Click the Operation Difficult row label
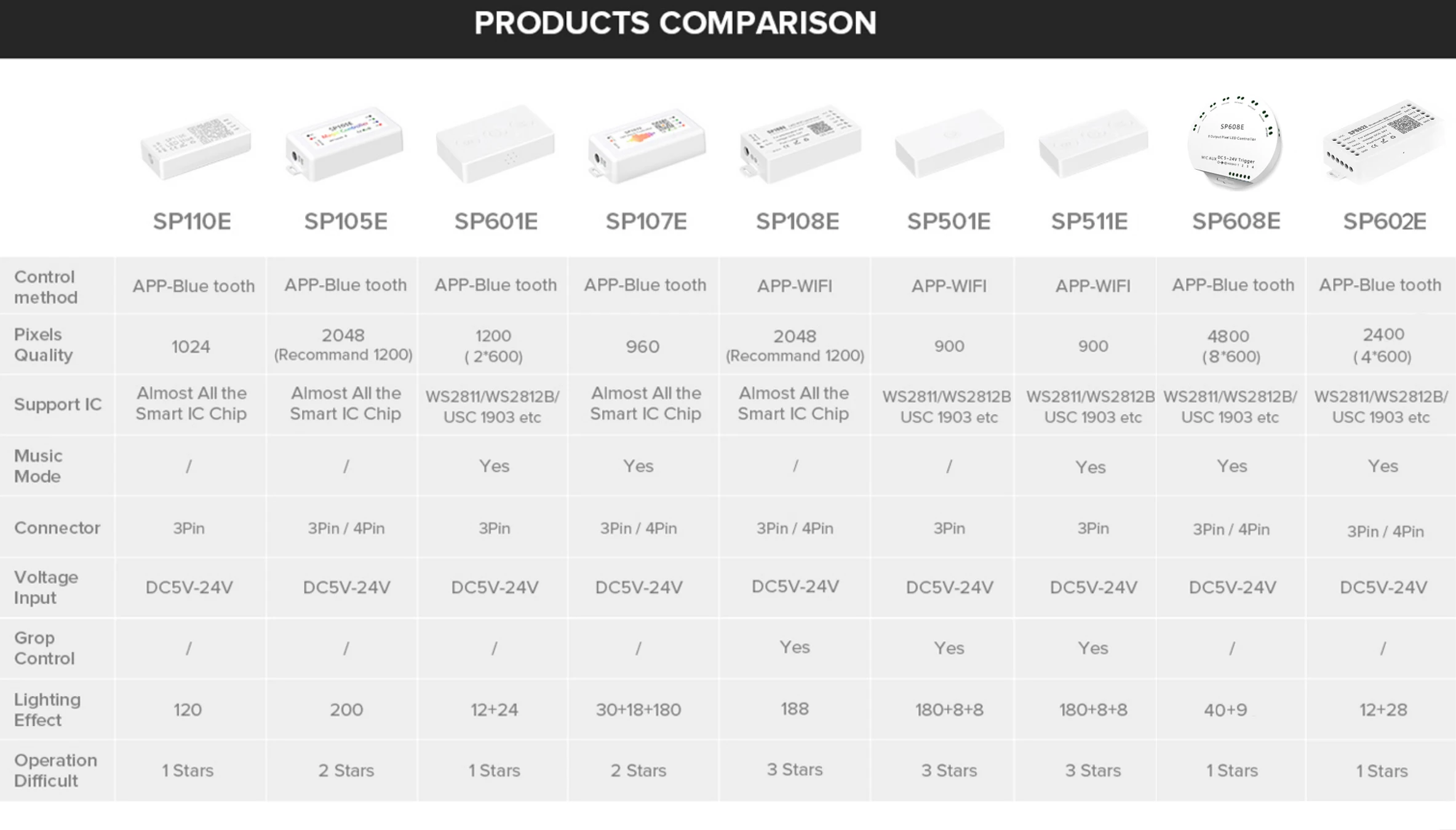The image size is (1456, 830). pyautogui.click(x=55, y=770)
